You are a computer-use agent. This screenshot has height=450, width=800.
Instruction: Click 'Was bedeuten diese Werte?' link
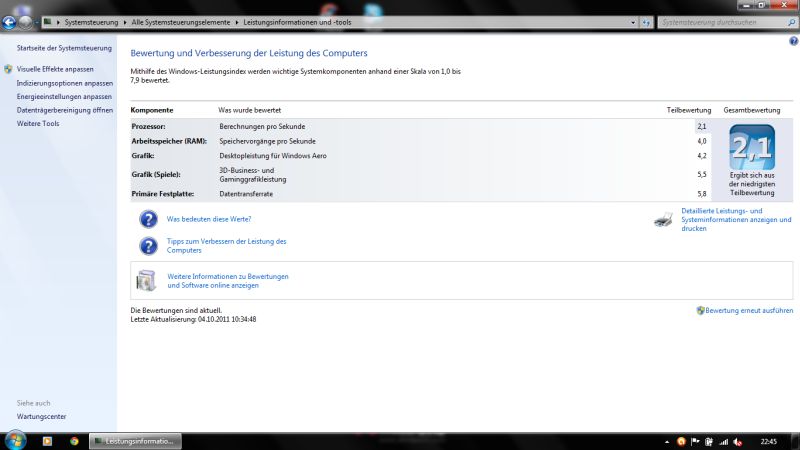[x=209, y=219]
